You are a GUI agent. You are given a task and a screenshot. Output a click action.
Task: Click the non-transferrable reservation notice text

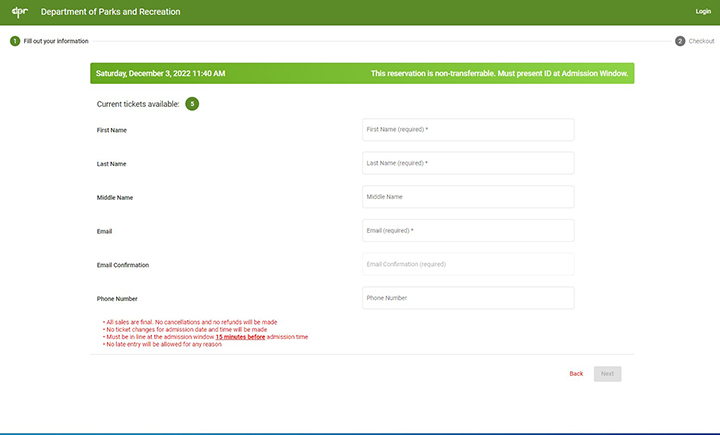click(500, 74)
